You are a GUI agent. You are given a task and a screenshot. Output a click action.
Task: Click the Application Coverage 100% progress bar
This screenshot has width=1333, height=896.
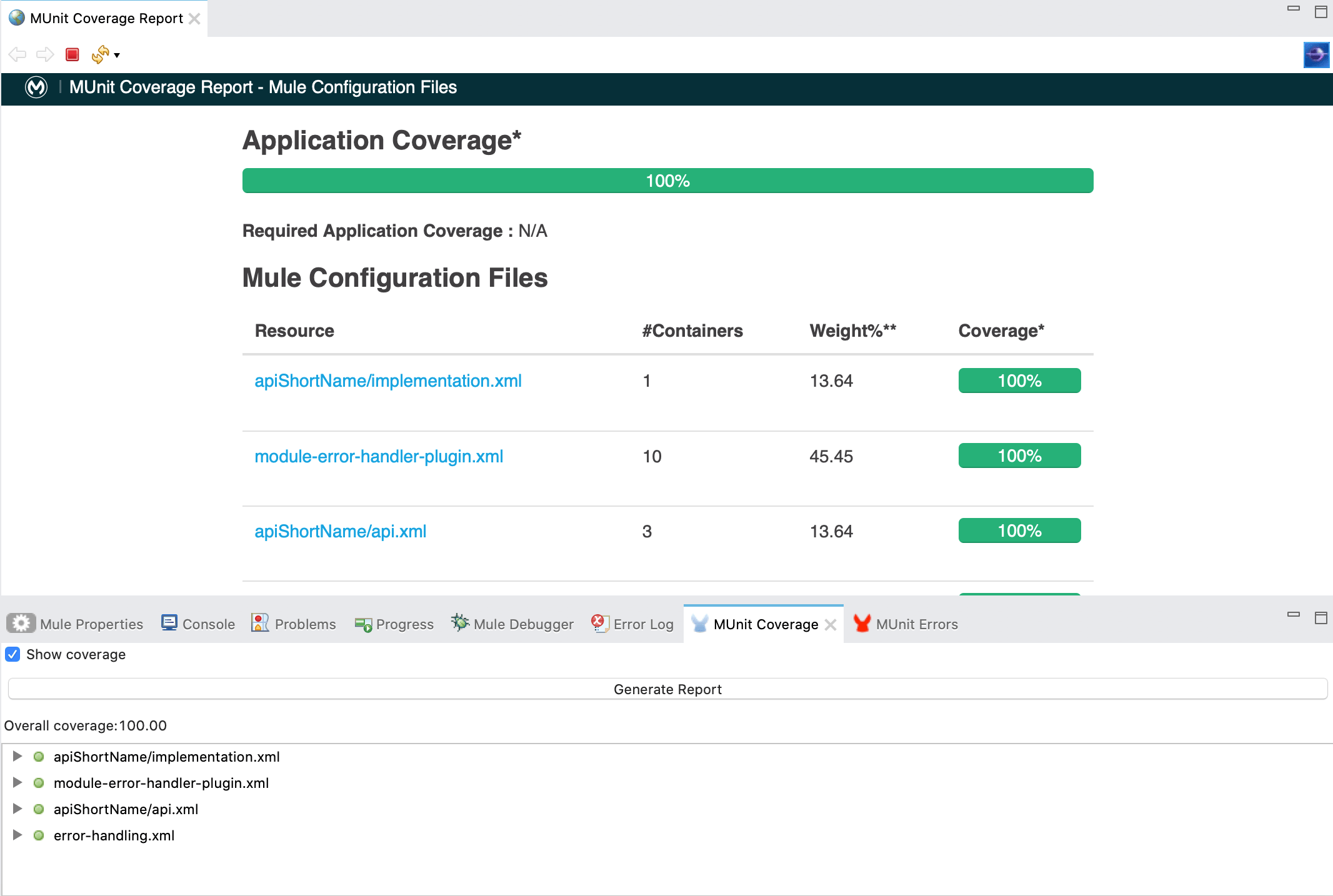point(667,181)
